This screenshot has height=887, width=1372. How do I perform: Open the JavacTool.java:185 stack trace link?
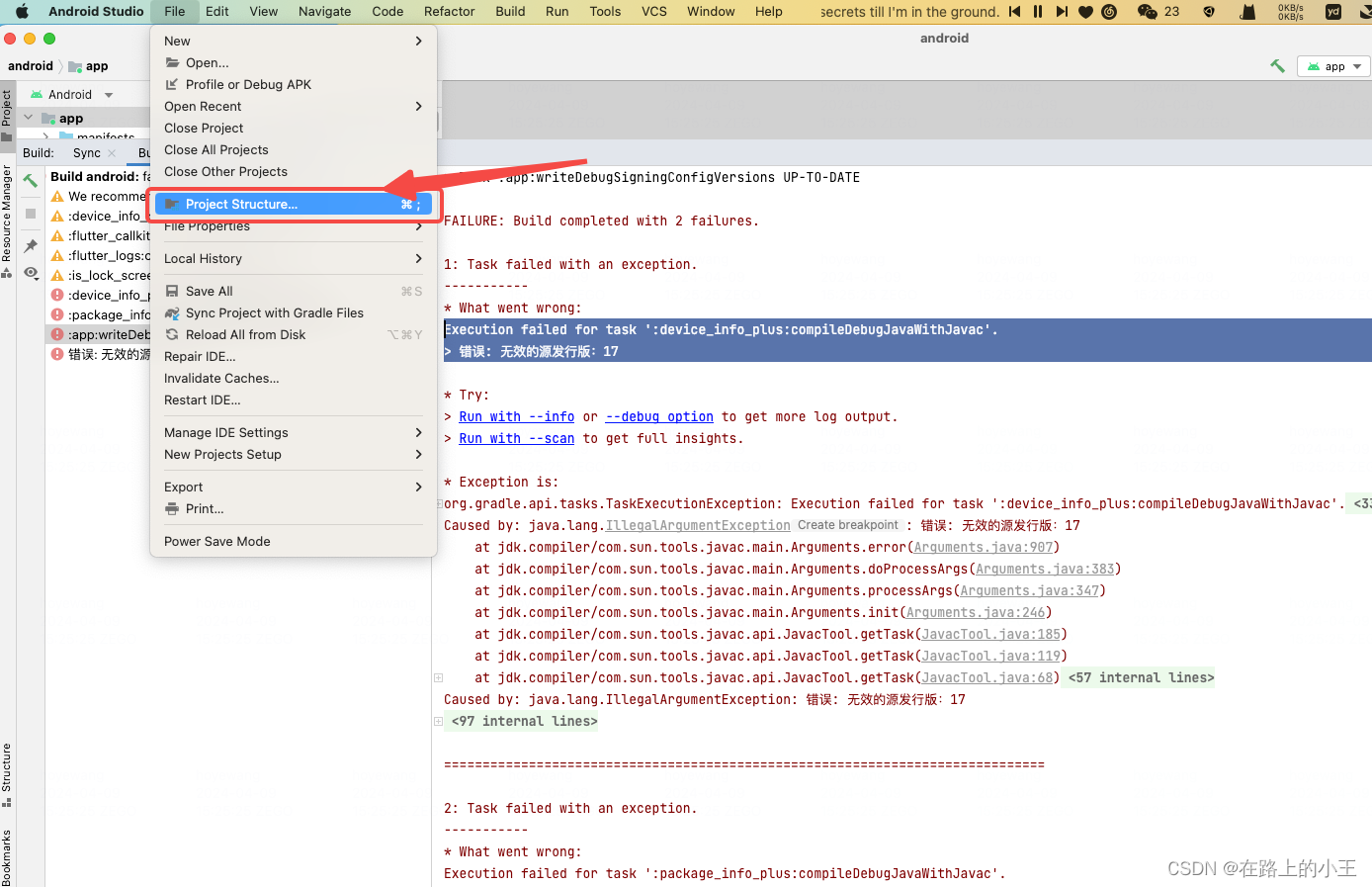[x=990, y=634]
